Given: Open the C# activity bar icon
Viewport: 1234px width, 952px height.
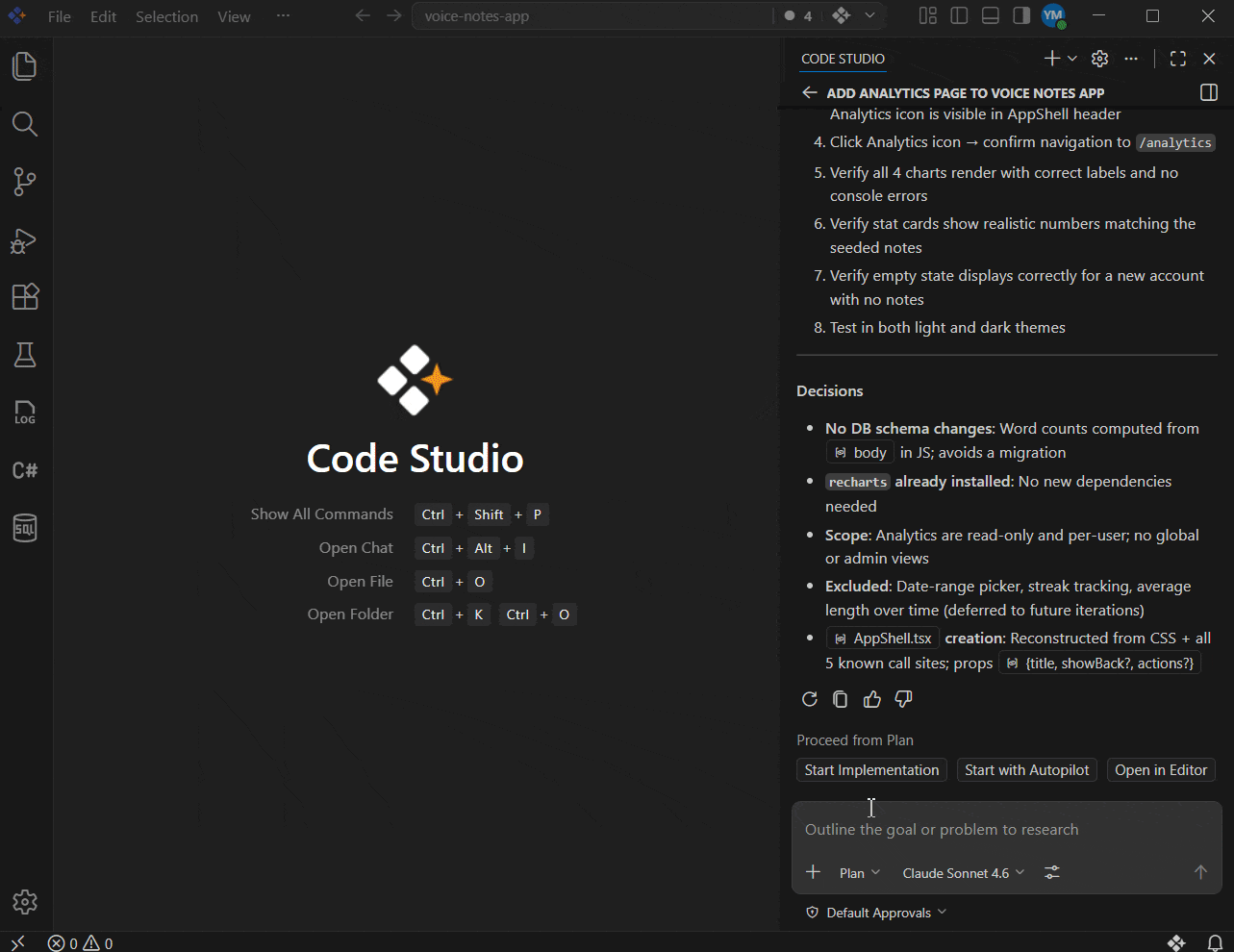Looking at the screenshot, I should [x=25, y=470].
